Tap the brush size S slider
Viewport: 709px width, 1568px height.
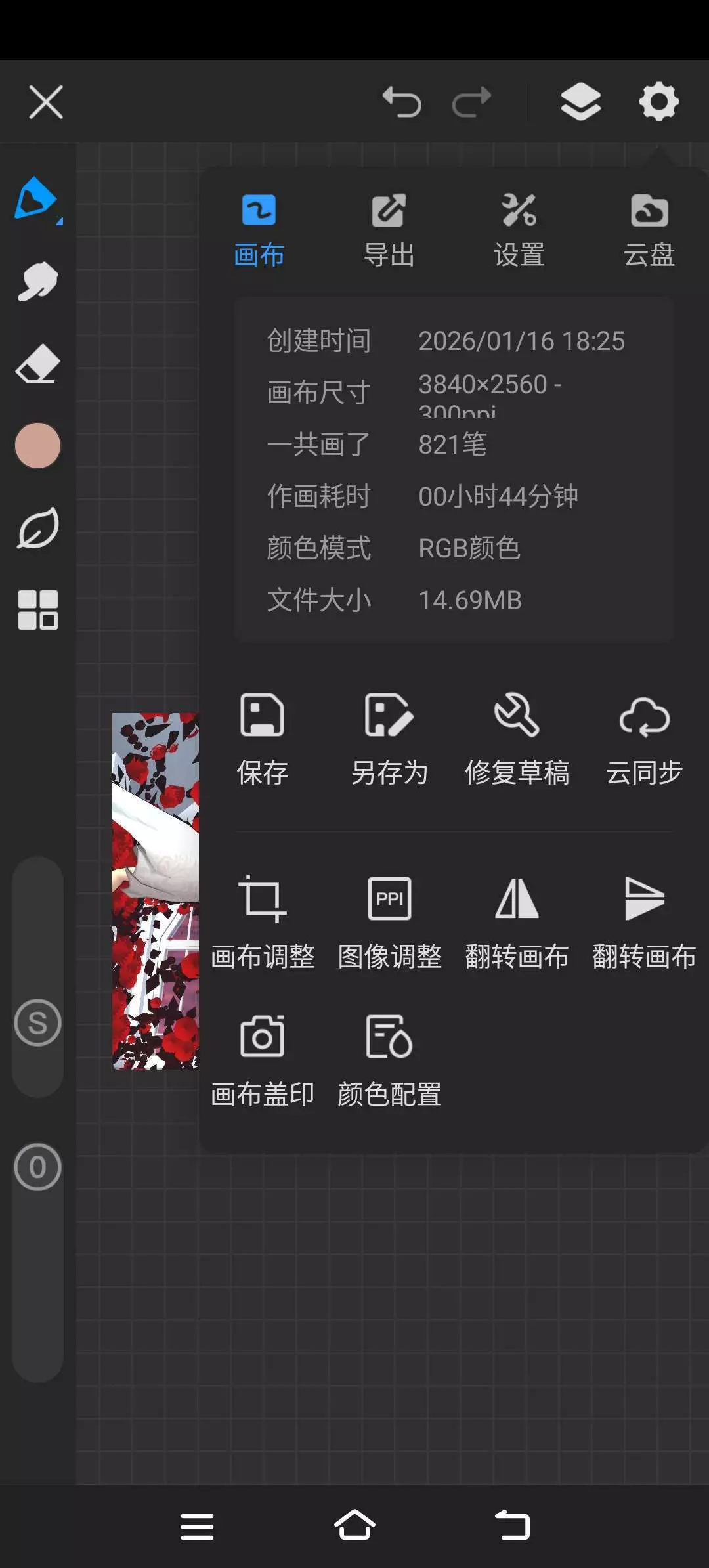coord(37,1023)
